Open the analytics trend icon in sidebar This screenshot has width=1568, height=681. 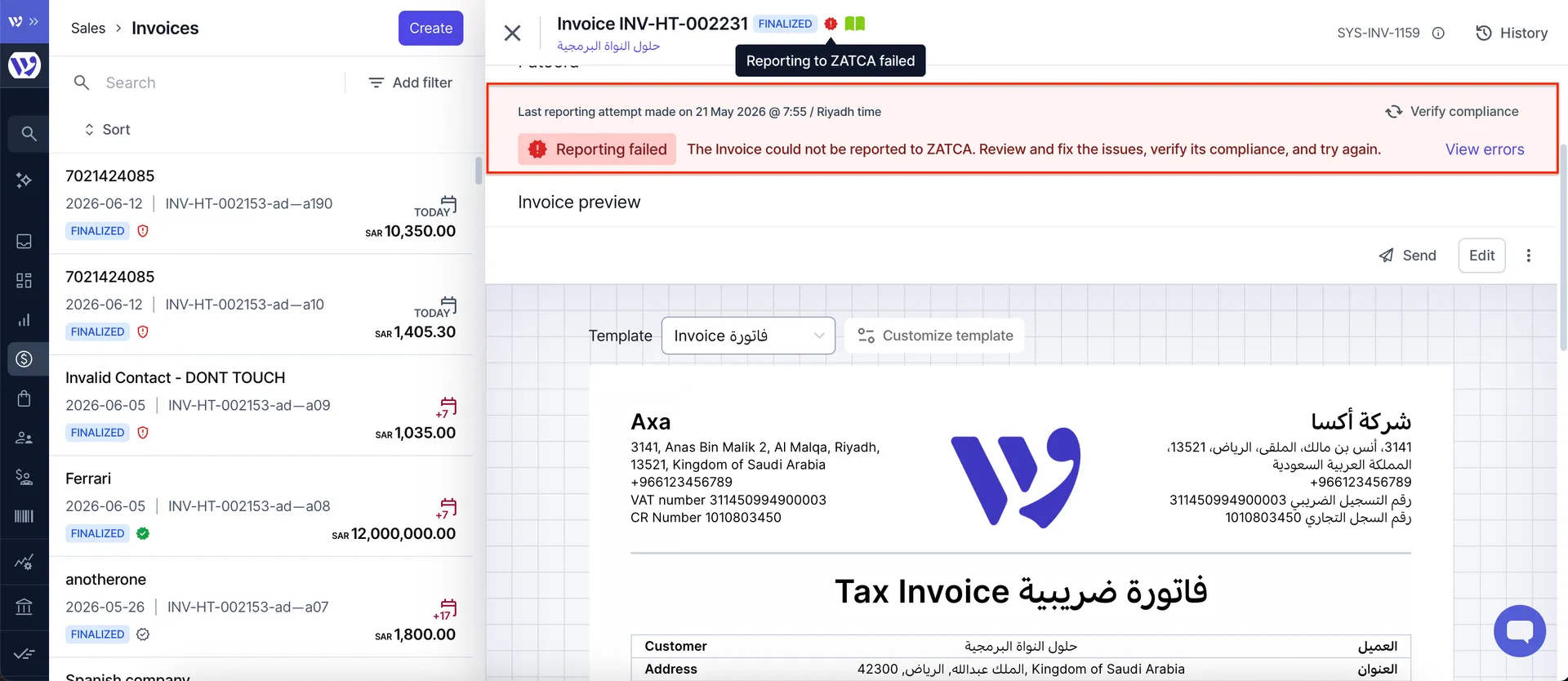point(24,562)
